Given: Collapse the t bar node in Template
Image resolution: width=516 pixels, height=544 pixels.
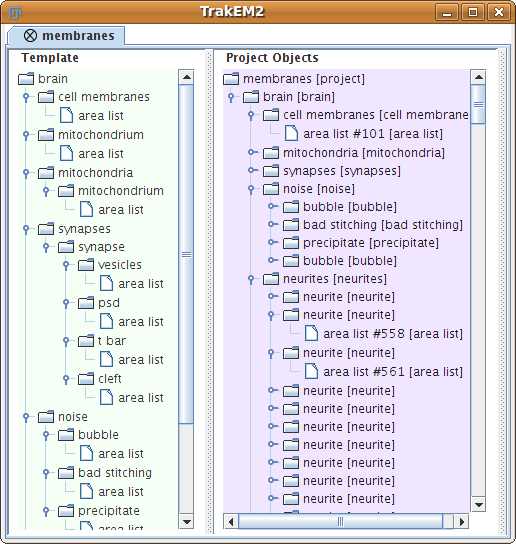Looking at the screenshot, I should pyautogui.click(x=66, y=341).
